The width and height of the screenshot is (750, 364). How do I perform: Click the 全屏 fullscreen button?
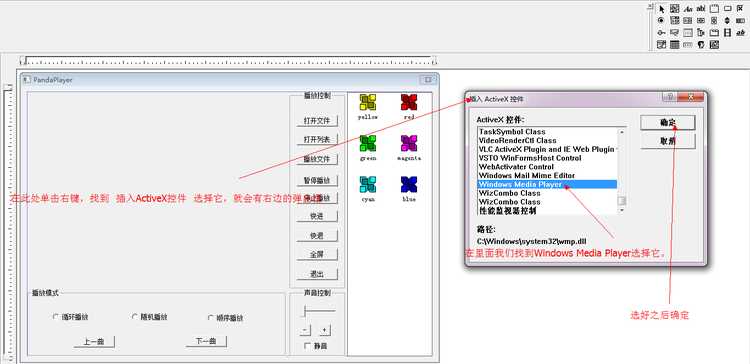(x=317, y=254)
